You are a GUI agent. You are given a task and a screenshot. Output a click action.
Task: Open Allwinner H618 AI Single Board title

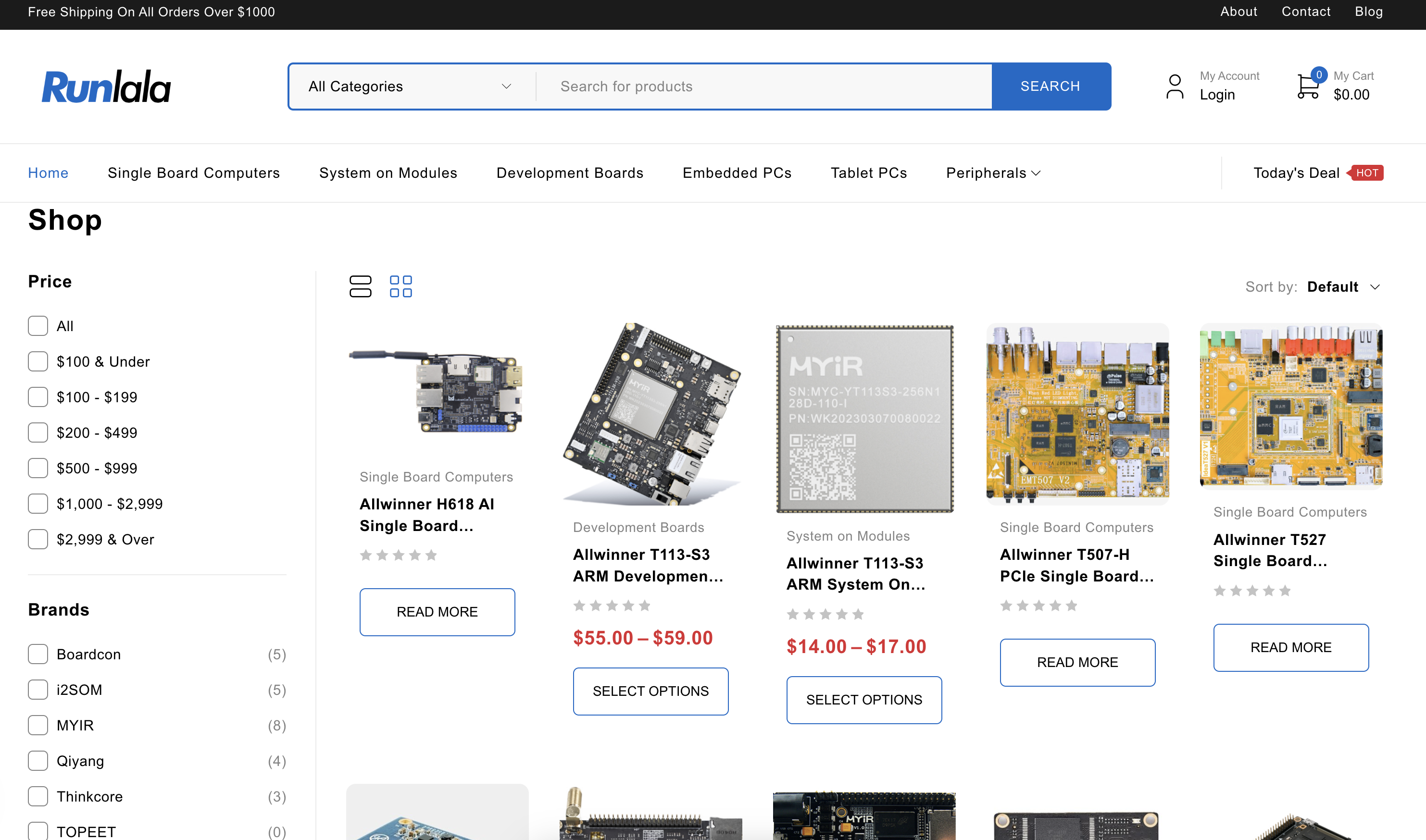pyautogui.click(x=426, y=515)
